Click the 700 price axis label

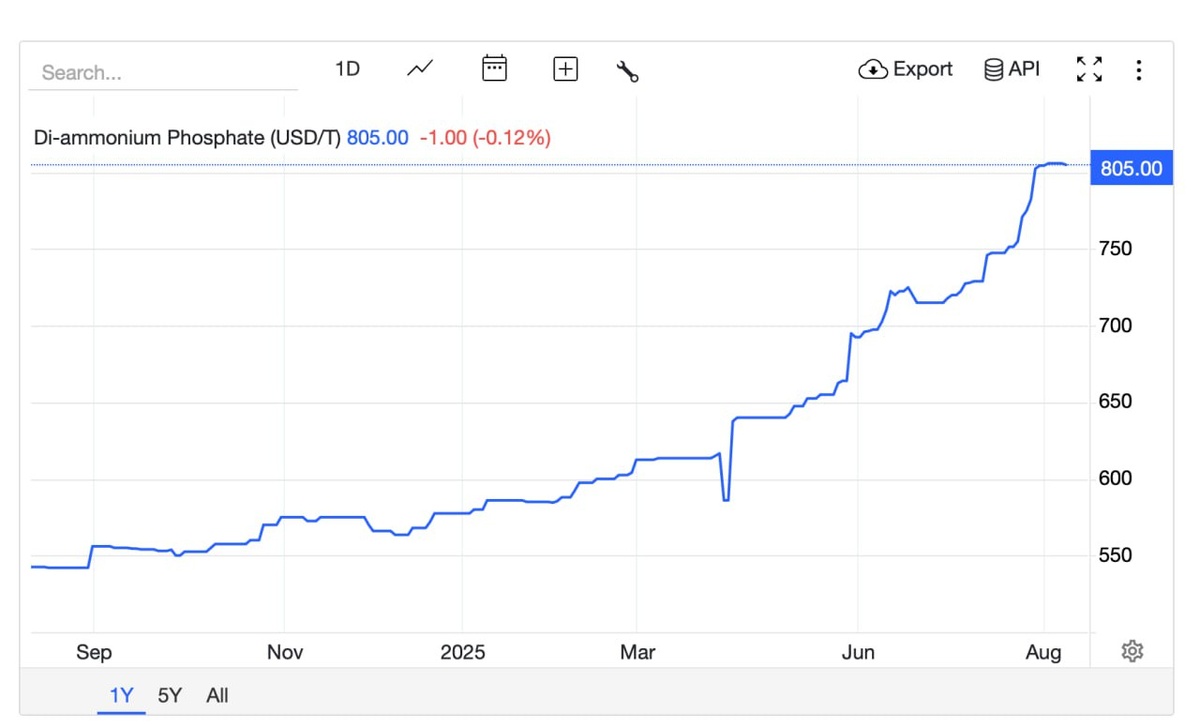coord(1115,326)
